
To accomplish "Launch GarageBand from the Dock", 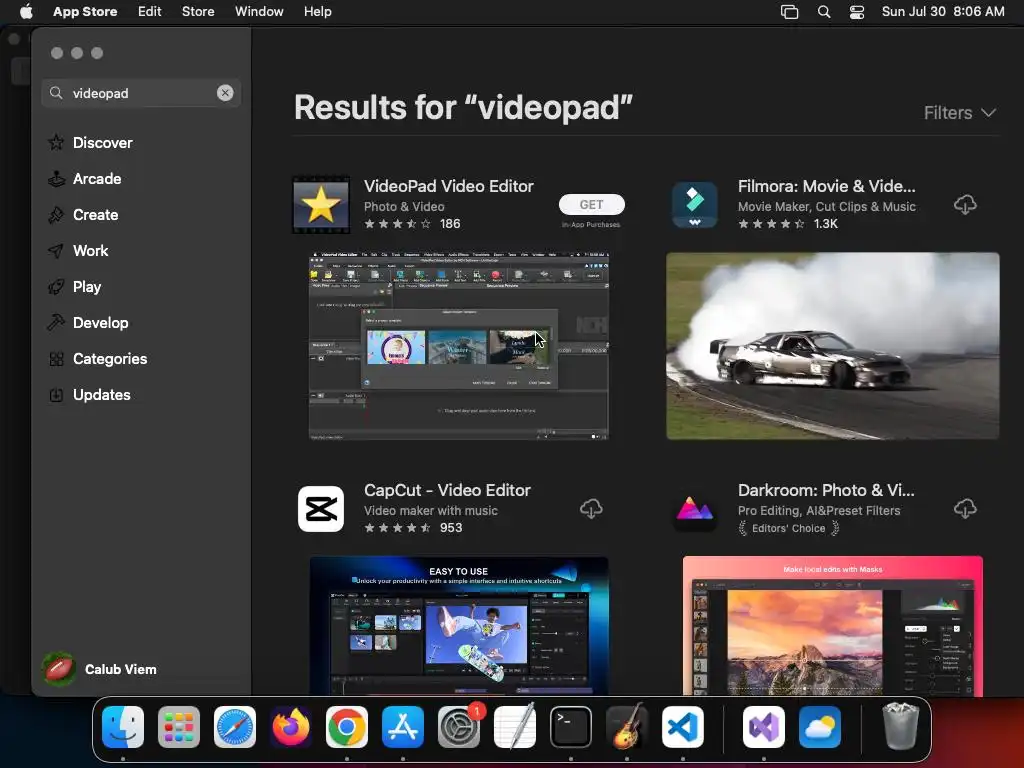I will (627, 727).
